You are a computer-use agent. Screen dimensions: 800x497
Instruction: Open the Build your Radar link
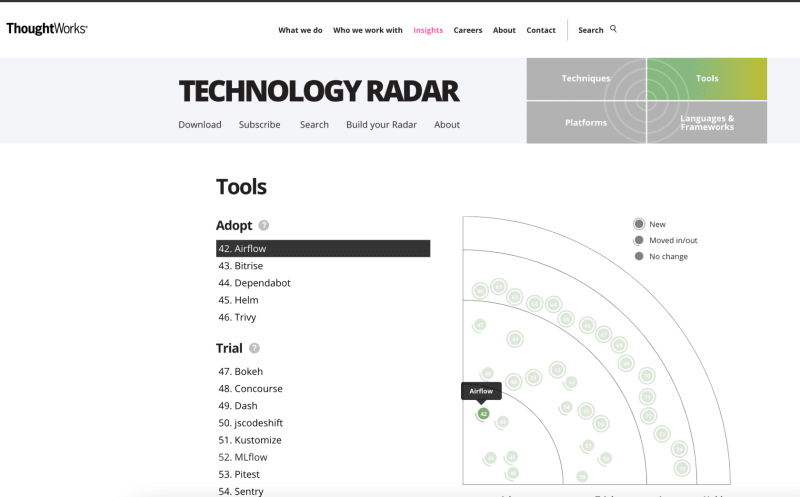point(382,125)
